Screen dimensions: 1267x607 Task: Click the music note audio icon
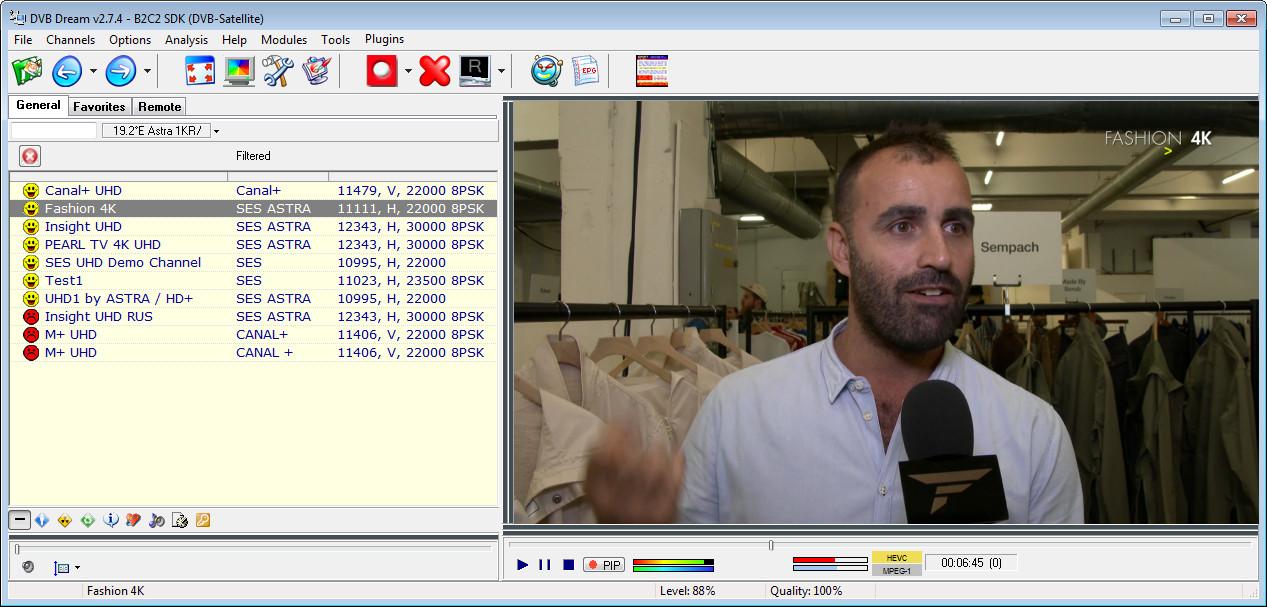coord(156,520)
